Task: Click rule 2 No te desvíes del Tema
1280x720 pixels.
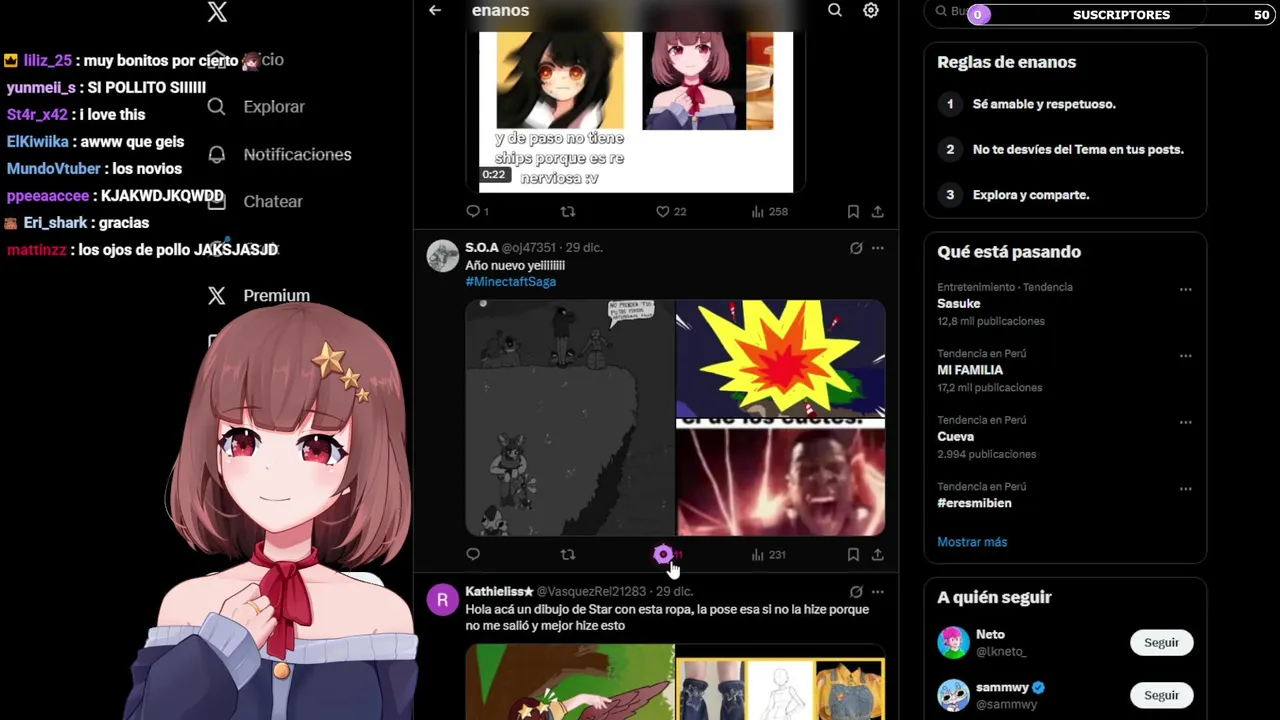Action: (x=1078, y=150)
